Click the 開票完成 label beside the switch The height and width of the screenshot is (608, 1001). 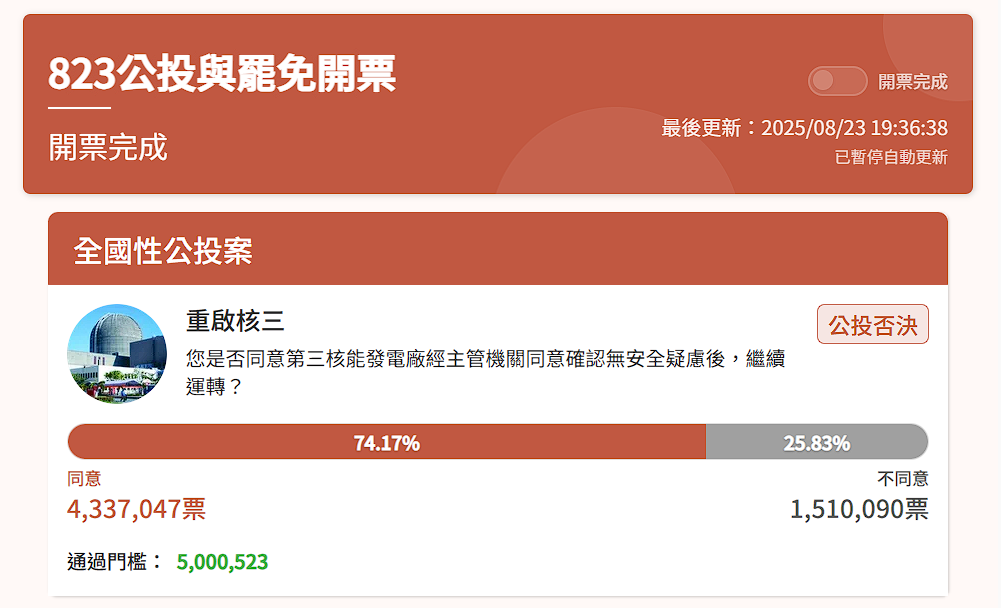pyautogui.click(x=912, y=82)
